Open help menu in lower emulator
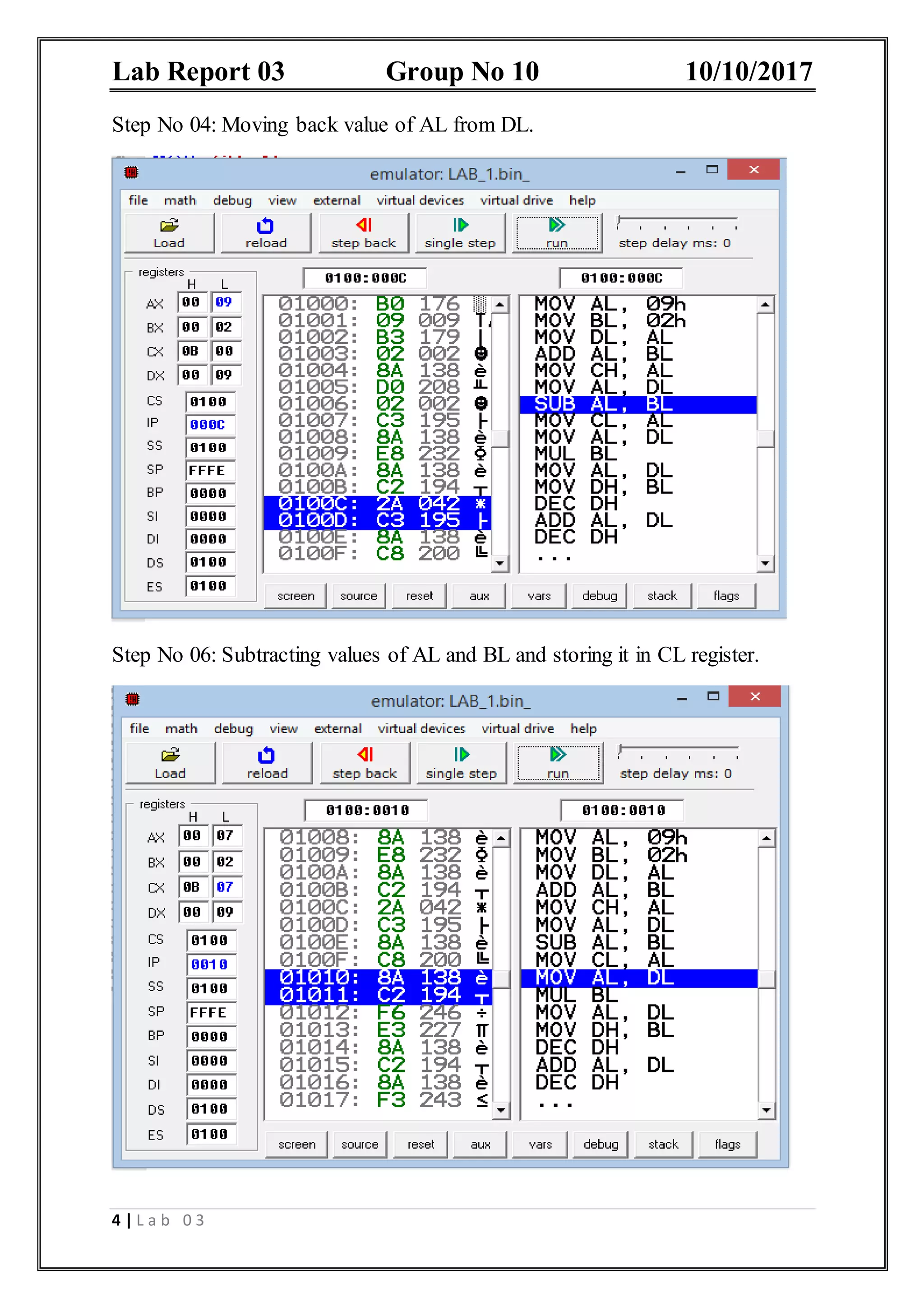 583,728
